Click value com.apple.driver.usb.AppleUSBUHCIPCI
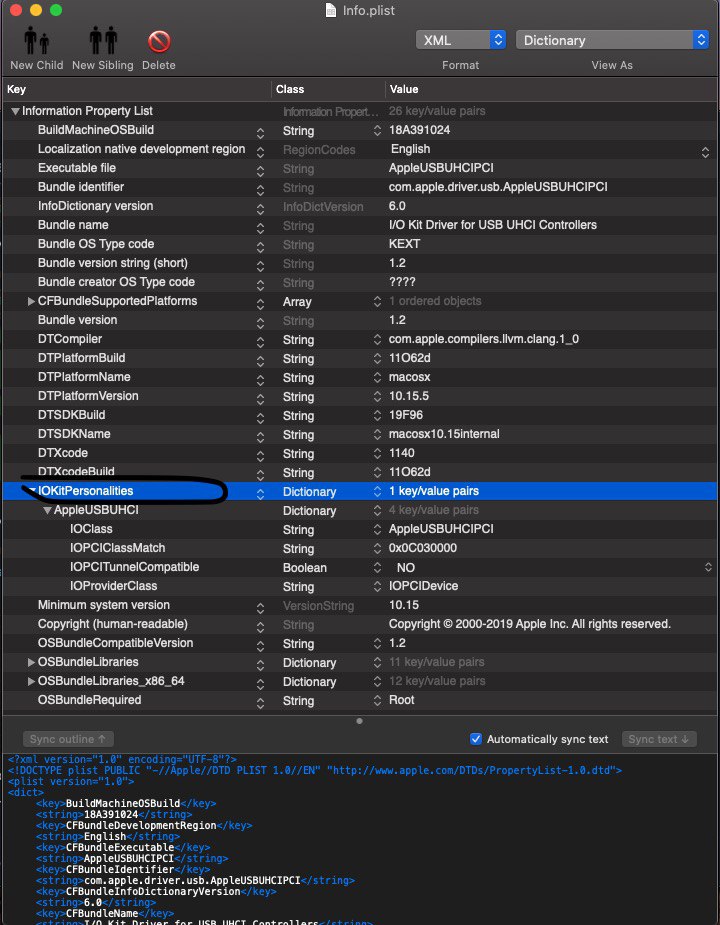Viewport: 720px width, 925px height. 498,187
